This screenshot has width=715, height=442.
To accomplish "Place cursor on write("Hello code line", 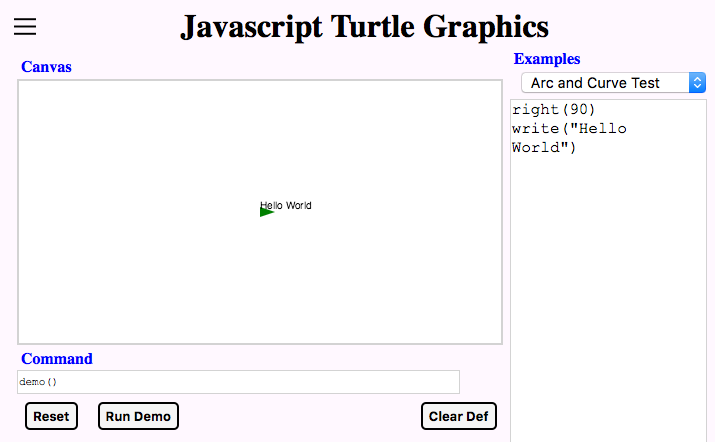I will coord(569,129).
